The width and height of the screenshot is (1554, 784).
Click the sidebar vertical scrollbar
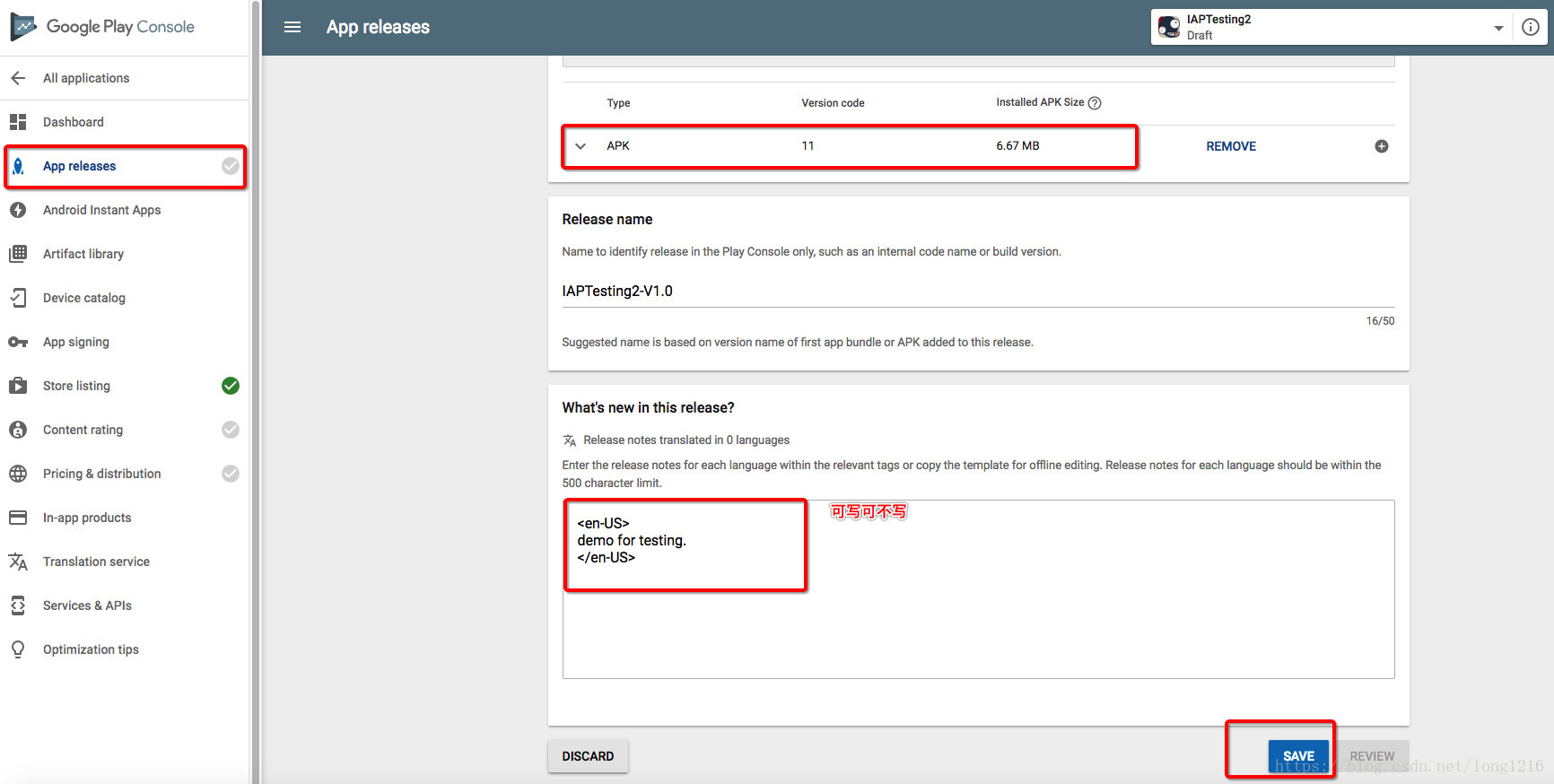point(256,392)
